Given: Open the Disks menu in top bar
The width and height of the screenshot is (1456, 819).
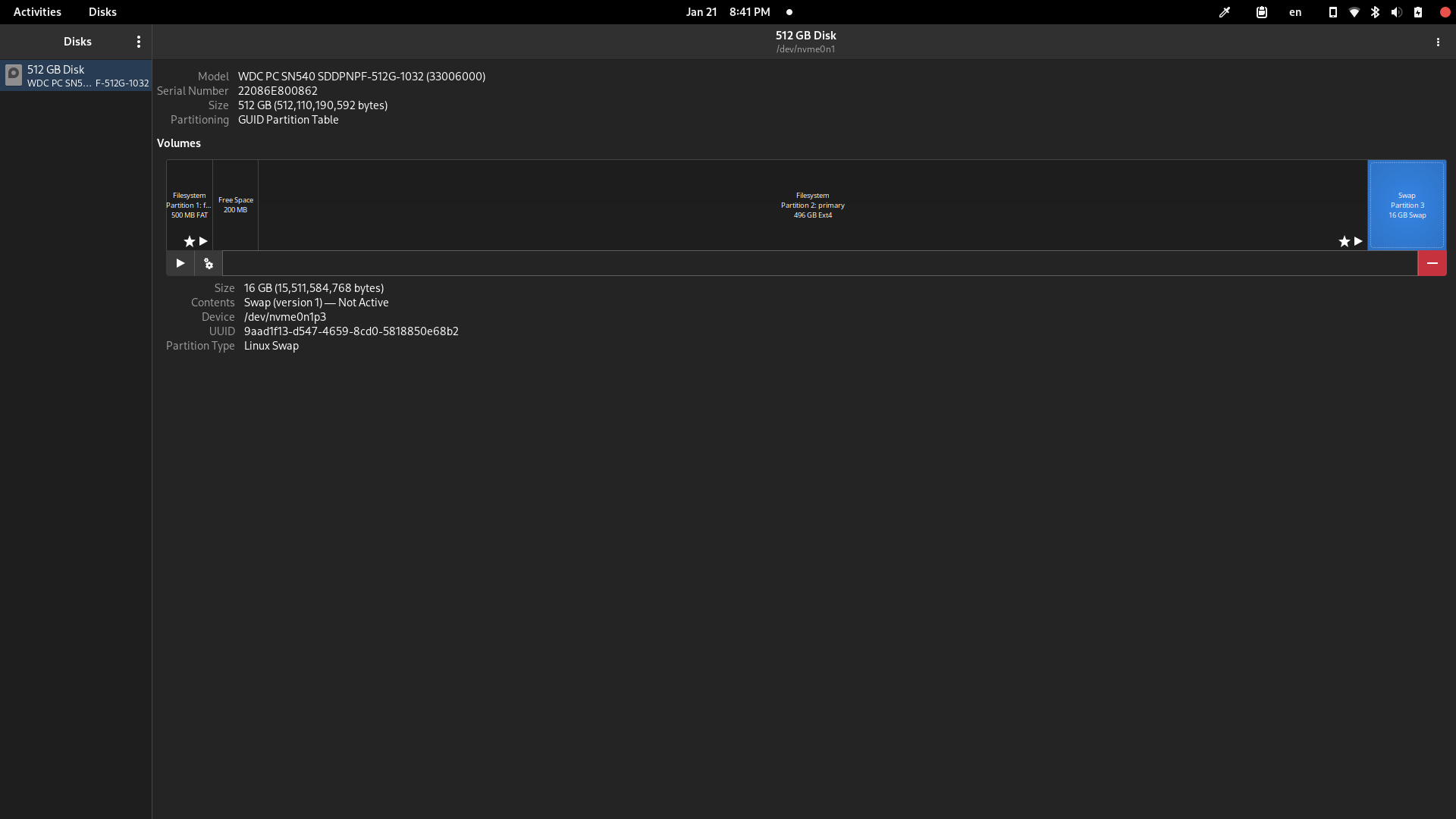Looking at the screenshot, I should [102, 12].
